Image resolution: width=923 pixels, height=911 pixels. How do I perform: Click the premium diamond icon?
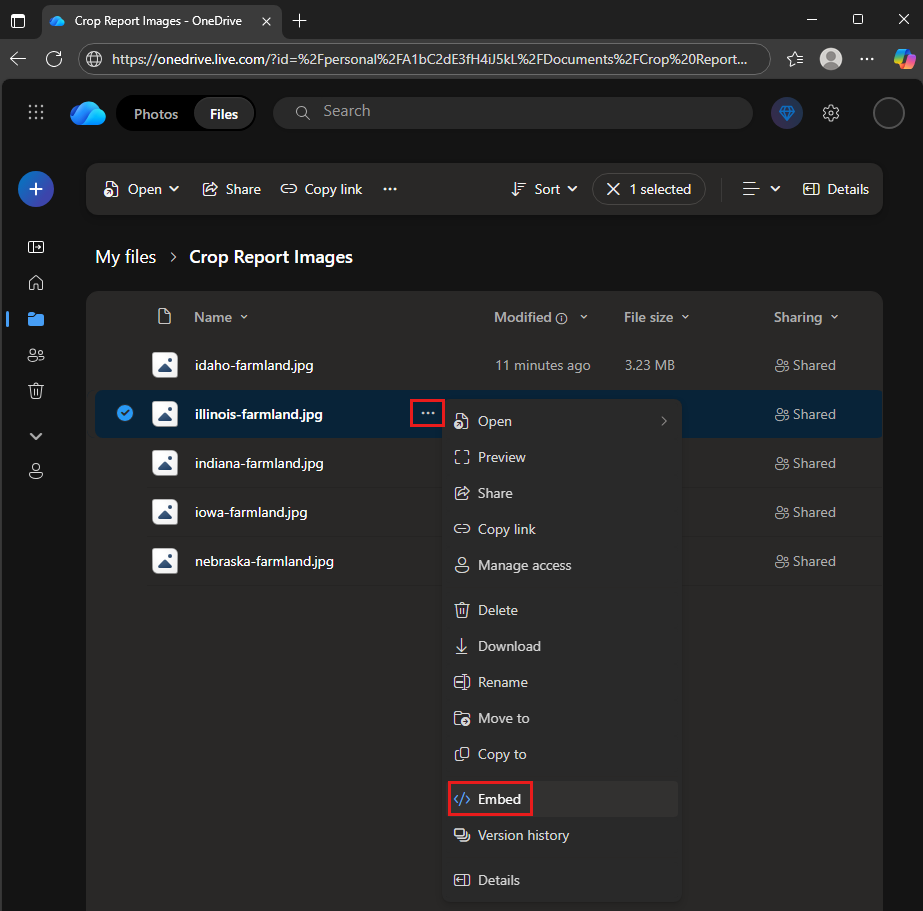(x=787, y=113)
